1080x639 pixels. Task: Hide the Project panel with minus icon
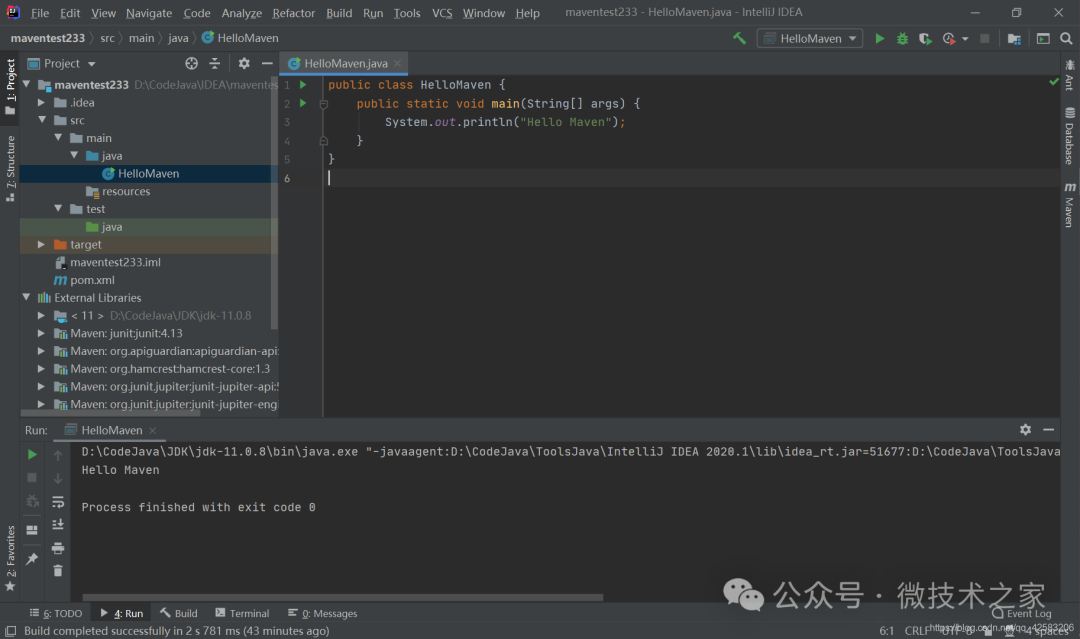tap(267, 63)
